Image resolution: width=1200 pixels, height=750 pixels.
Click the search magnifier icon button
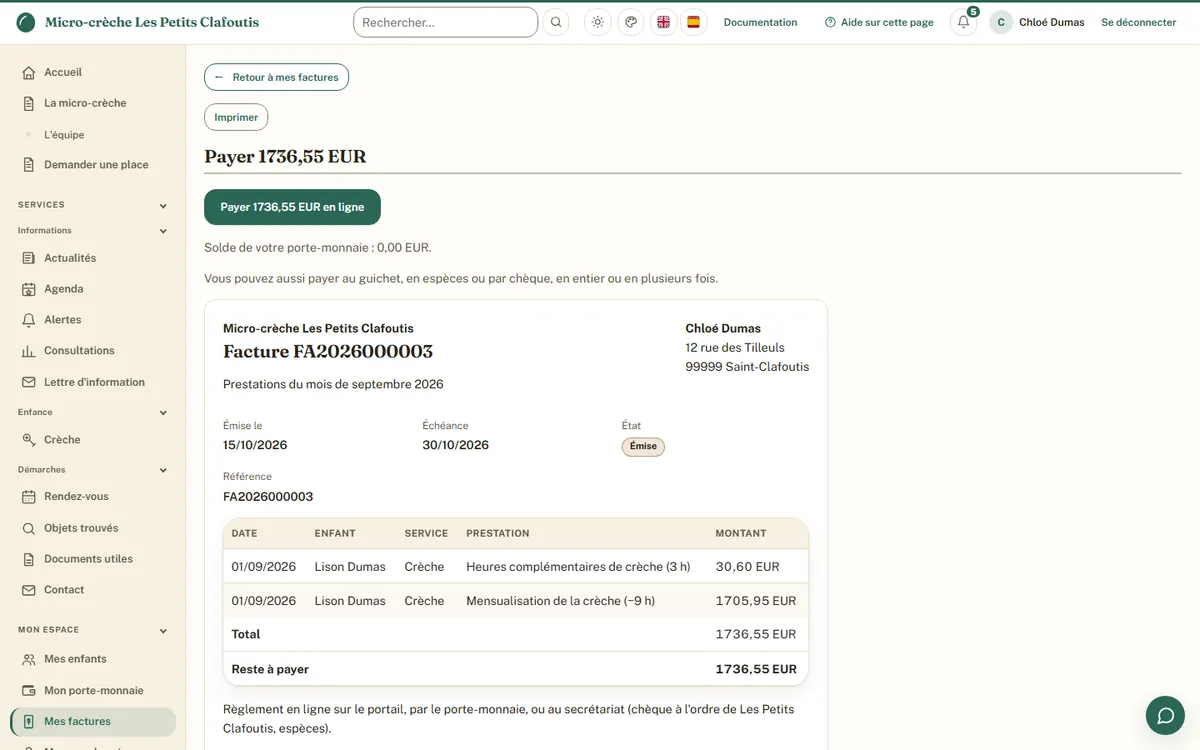click(556, 22)
